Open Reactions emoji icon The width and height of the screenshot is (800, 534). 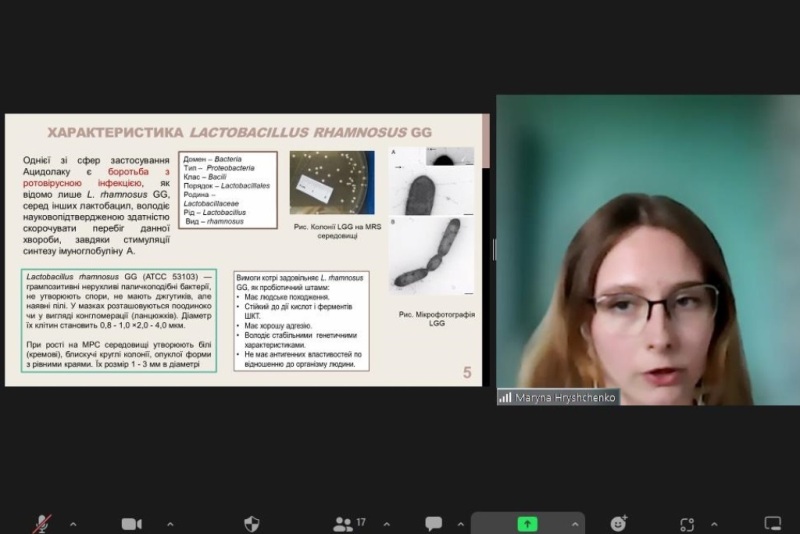[x=619, y=523]
